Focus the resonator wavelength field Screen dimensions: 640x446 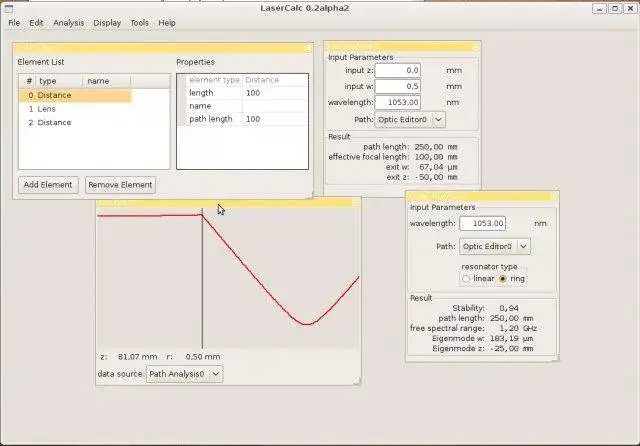[482, 223]
